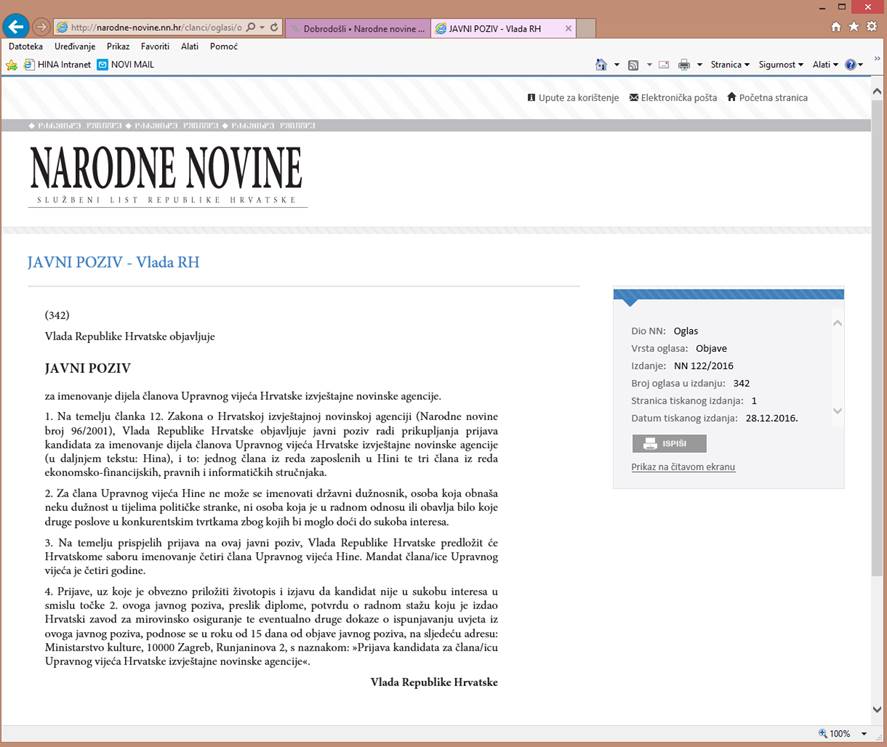
Task: Expand the Stranica dropdown menu
Action: click(x=730, y=65)
